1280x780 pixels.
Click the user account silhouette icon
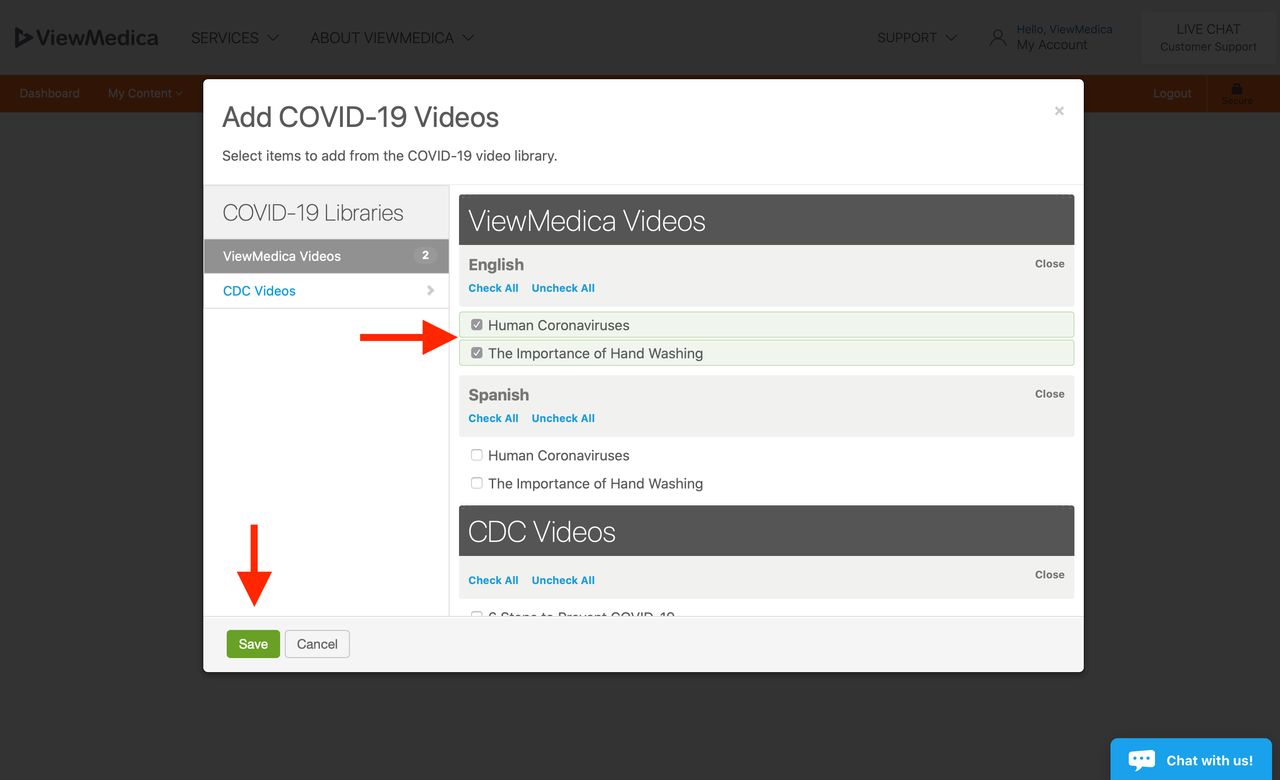997,38
